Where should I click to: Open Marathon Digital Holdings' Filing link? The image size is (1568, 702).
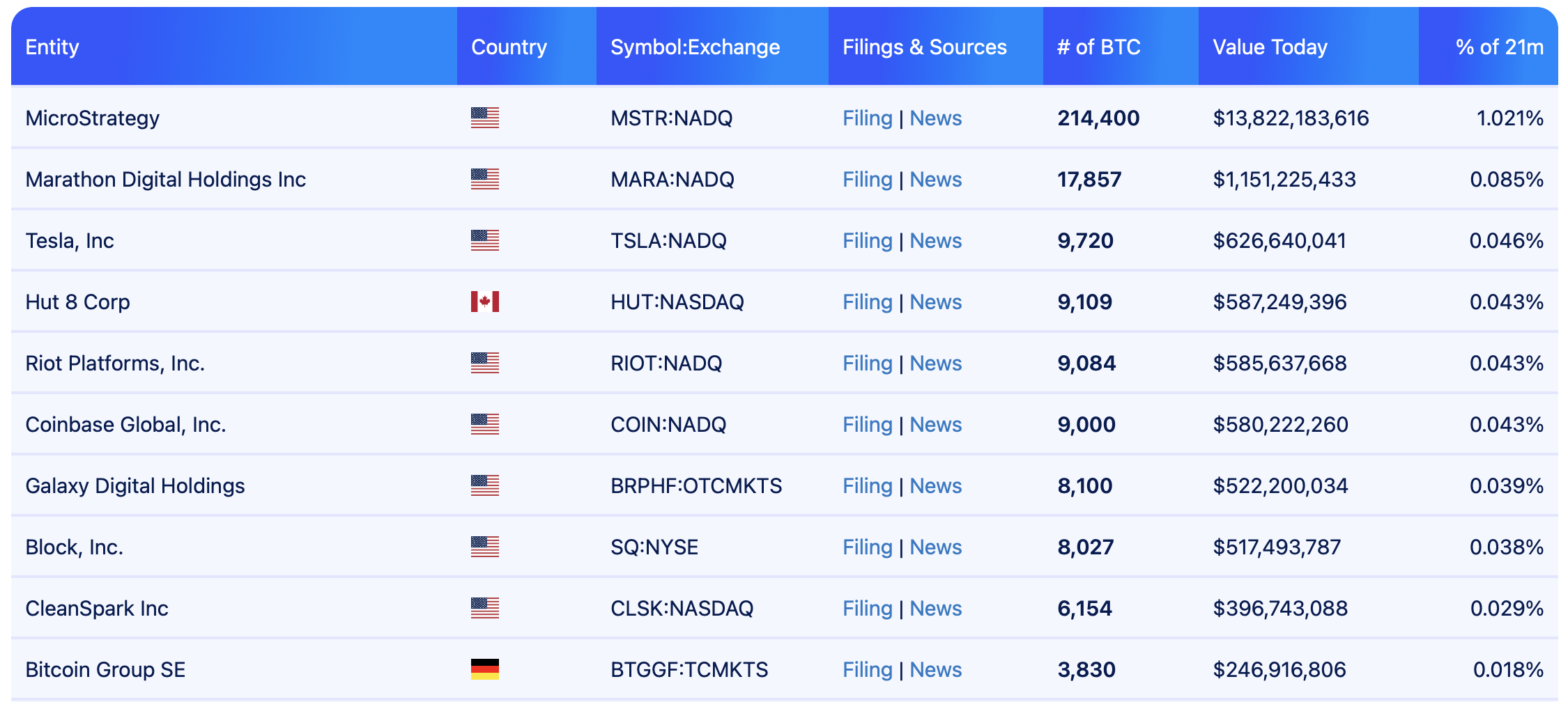click(x=867, y=179)
